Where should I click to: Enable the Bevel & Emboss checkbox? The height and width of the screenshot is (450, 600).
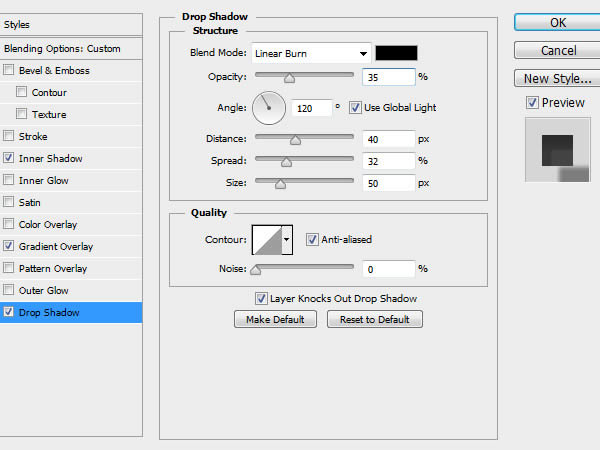(8, 70)
